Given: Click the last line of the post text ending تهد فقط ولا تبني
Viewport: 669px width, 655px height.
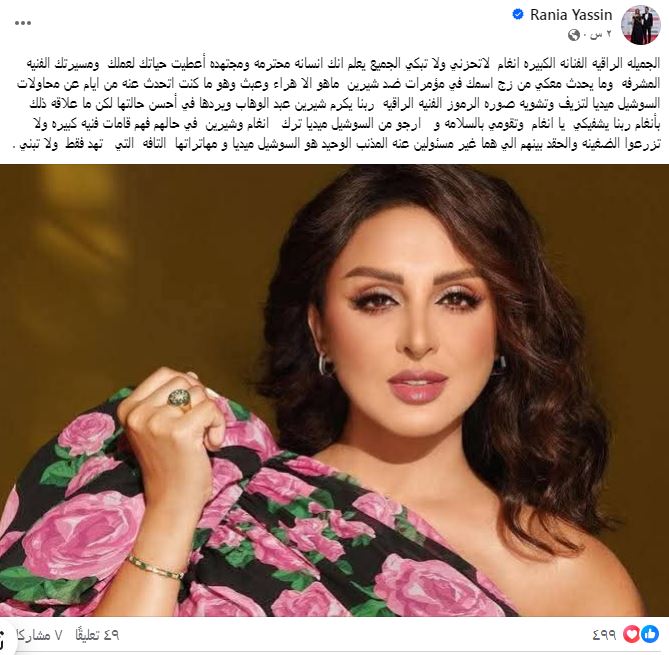Looking at the screenshot, I should [337, 144].
